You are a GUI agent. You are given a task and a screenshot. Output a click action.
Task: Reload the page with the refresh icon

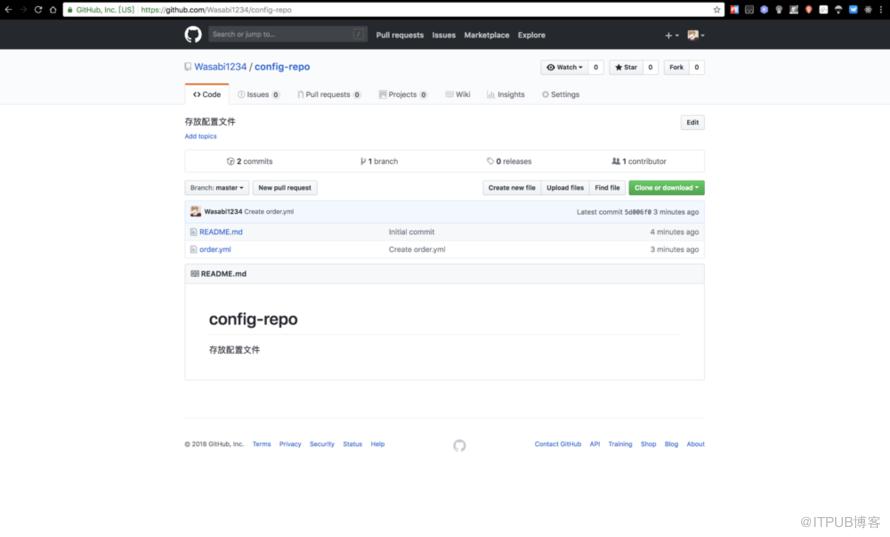[x=38, y=10]
